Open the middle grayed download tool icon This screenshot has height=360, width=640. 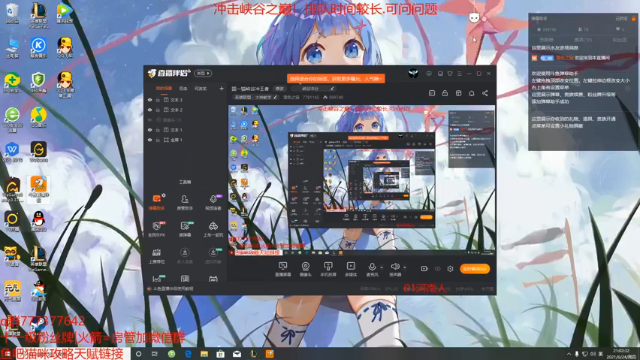point(184,256)
